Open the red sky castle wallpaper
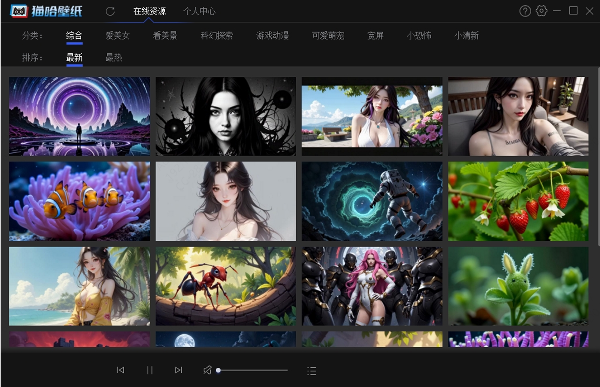 click(80, 339)
